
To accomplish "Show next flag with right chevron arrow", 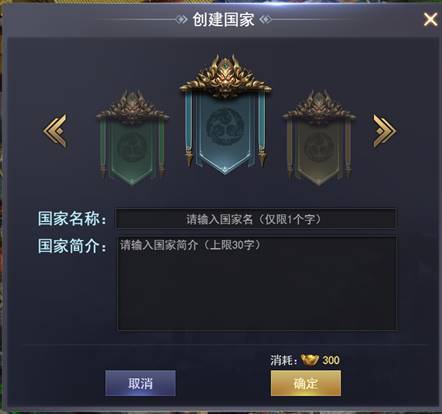I will coord(384,131).
